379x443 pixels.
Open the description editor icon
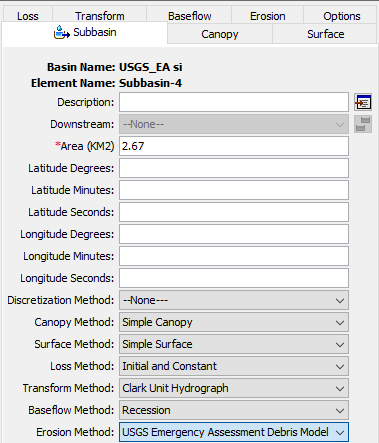tap(363, 102)
